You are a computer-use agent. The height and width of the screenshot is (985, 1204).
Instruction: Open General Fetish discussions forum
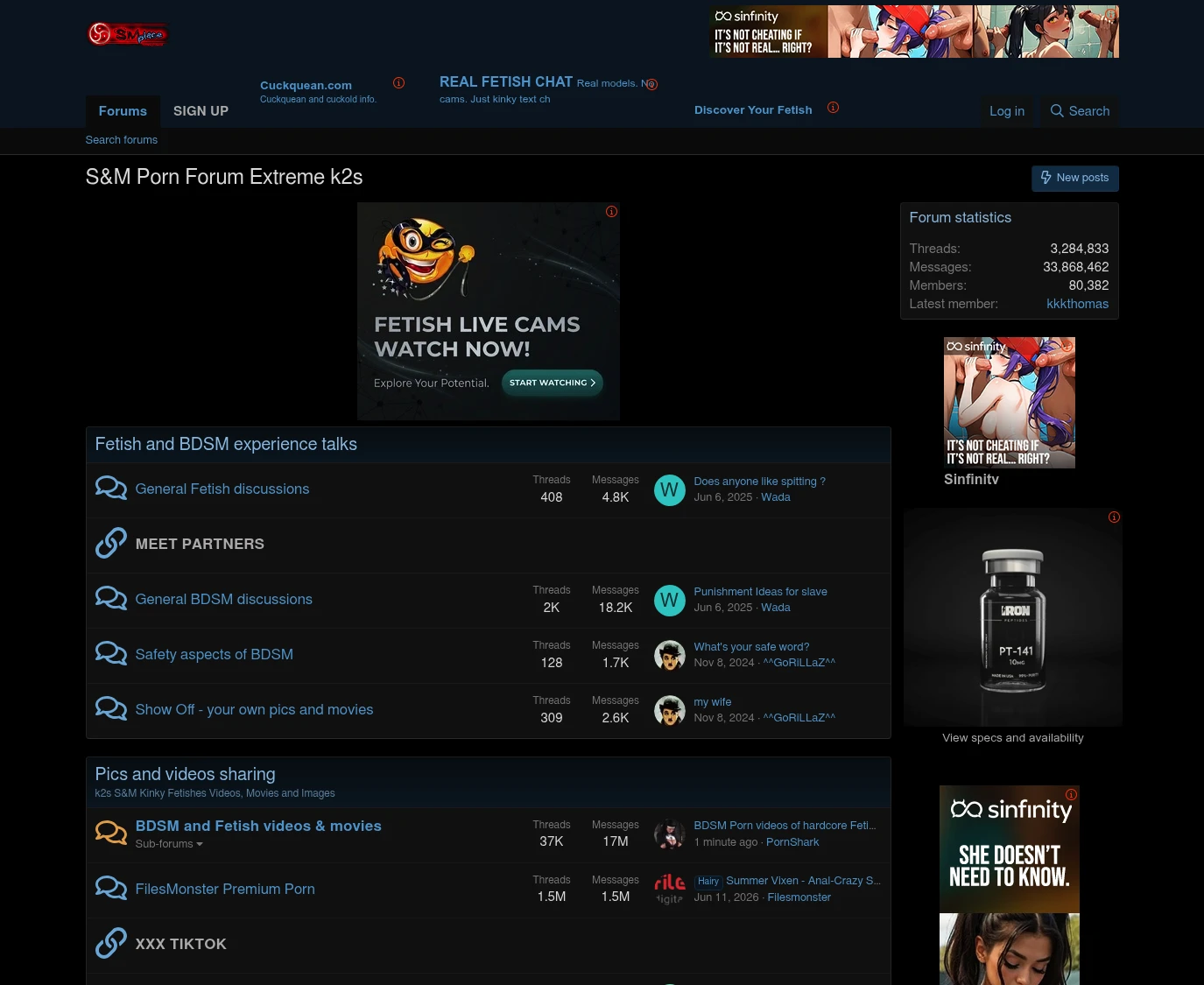[x=222, y=489]
